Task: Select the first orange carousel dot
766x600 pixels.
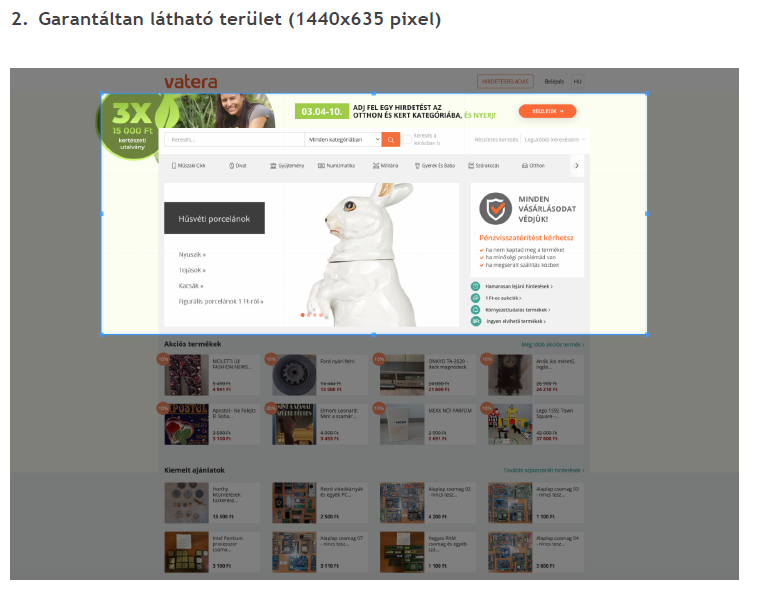Action: [x=302, y=315]
